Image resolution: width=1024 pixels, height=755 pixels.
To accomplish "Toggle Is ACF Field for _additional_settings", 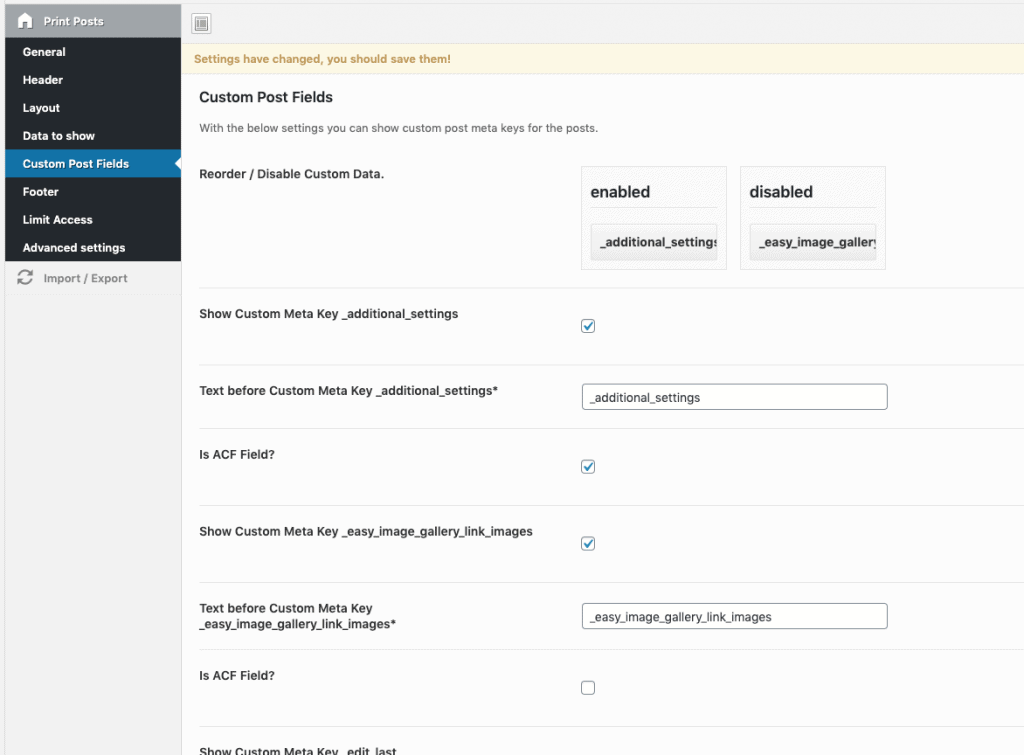I will click(x=588, y=467).
